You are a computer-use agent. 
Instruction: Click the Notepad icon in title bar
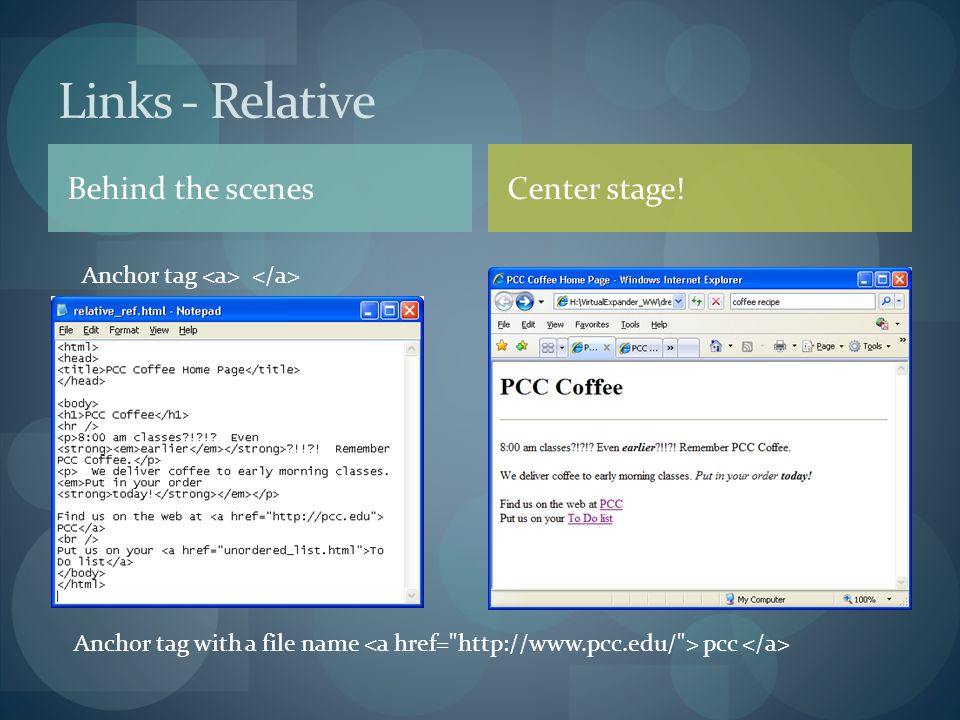pos(62,310)
